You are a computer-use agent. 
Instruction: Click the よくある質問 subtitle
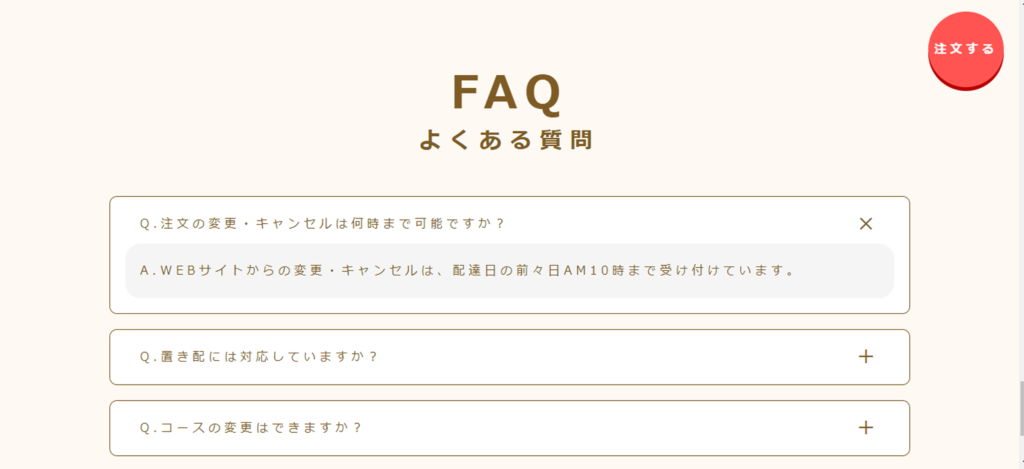pyautogui.click(x=506, y=140)
